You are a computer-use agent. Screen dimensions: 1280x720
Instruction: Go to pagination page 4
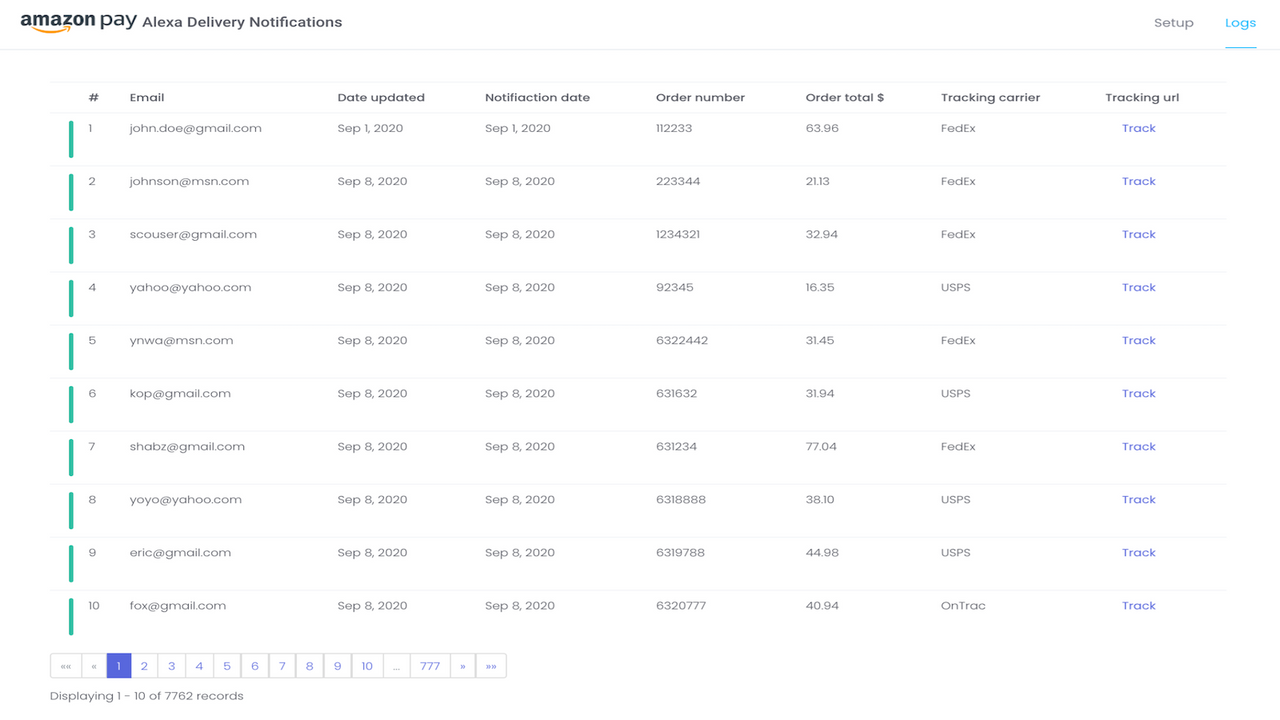pos(199,666)
